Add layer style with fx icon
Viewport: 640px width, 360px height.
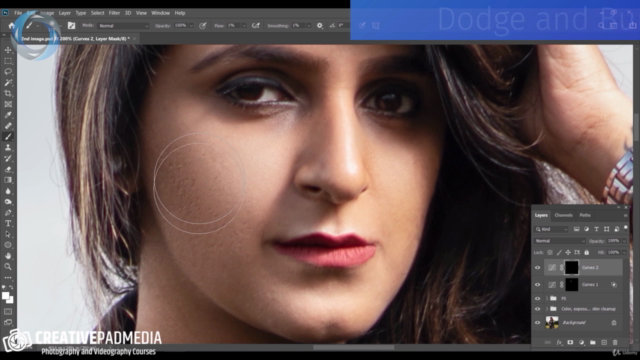tap(559, 342)
